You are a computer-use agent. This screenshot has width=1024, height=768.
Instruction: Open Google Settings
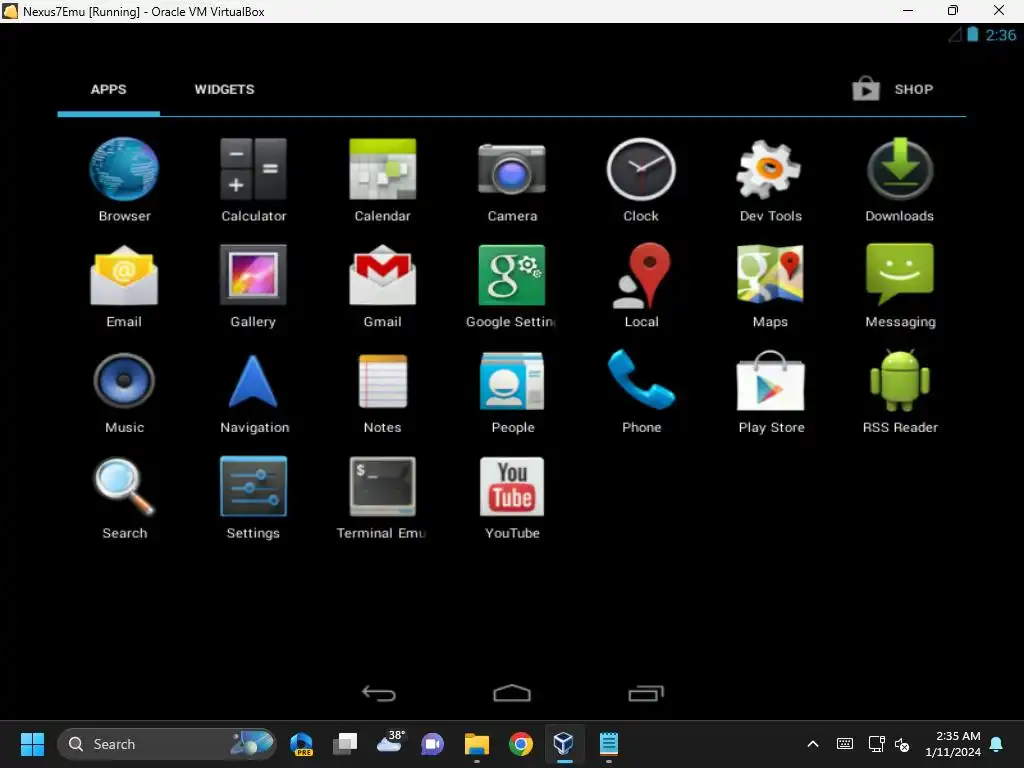pos(512,285)
